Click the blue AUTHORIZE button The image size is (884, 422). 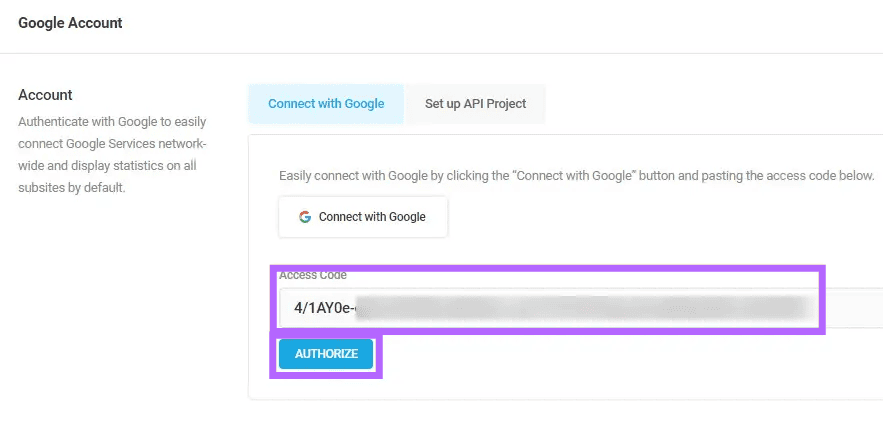[x=326, y=354]
